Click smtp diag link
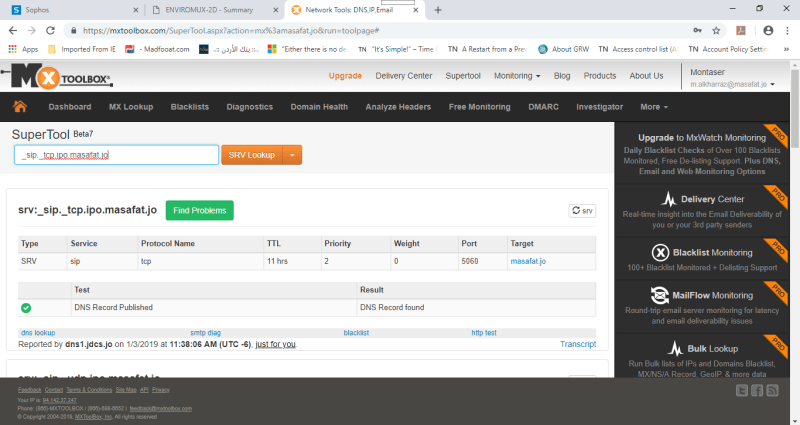This screenshot has height=425, width=800. 205,333
